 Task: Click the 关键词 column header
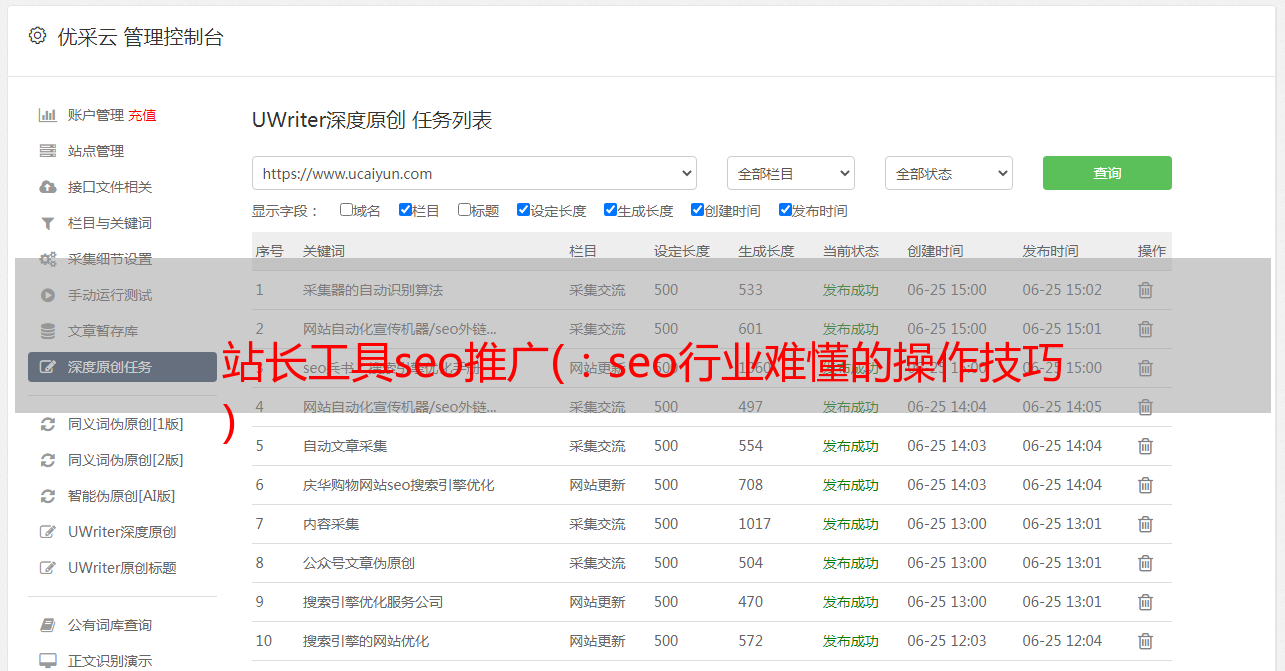[324, 251]
